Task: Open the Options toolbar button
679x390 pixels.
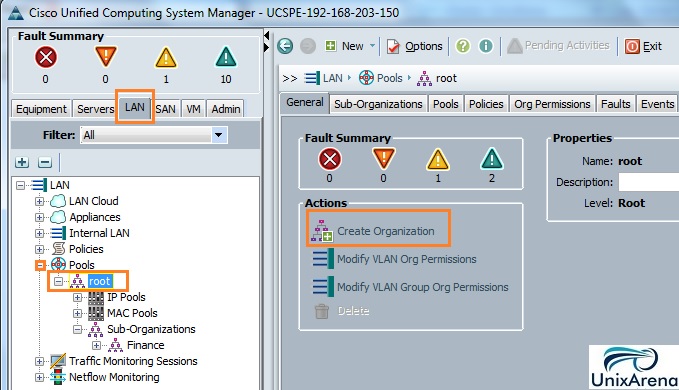Action: click(414, 46)
